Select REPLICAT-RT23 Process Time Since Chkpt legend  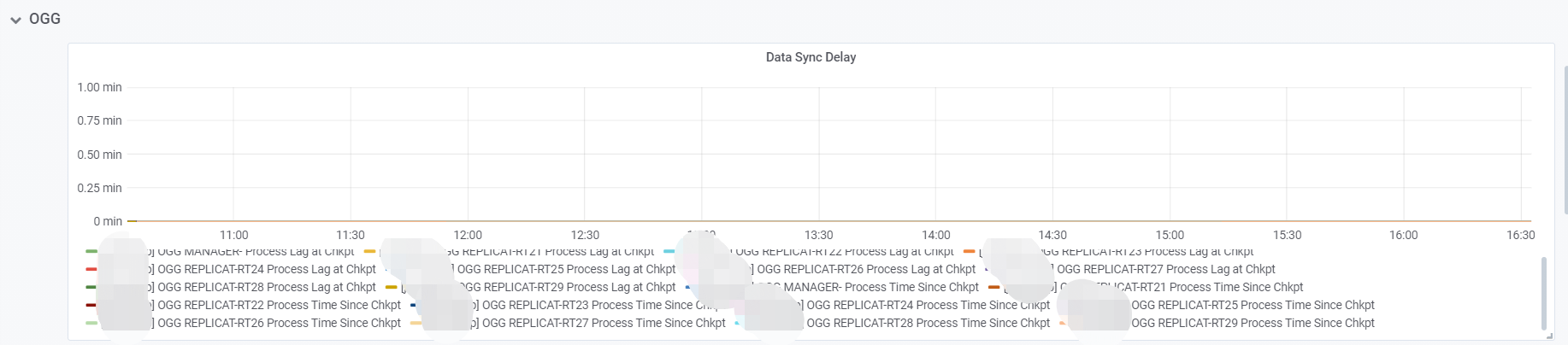590,305
